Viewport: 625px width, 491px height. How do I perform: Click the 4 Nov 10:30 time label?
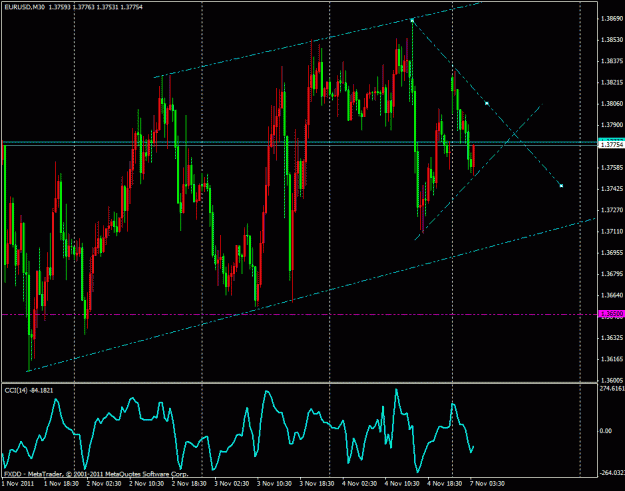(x=402, y=484)
